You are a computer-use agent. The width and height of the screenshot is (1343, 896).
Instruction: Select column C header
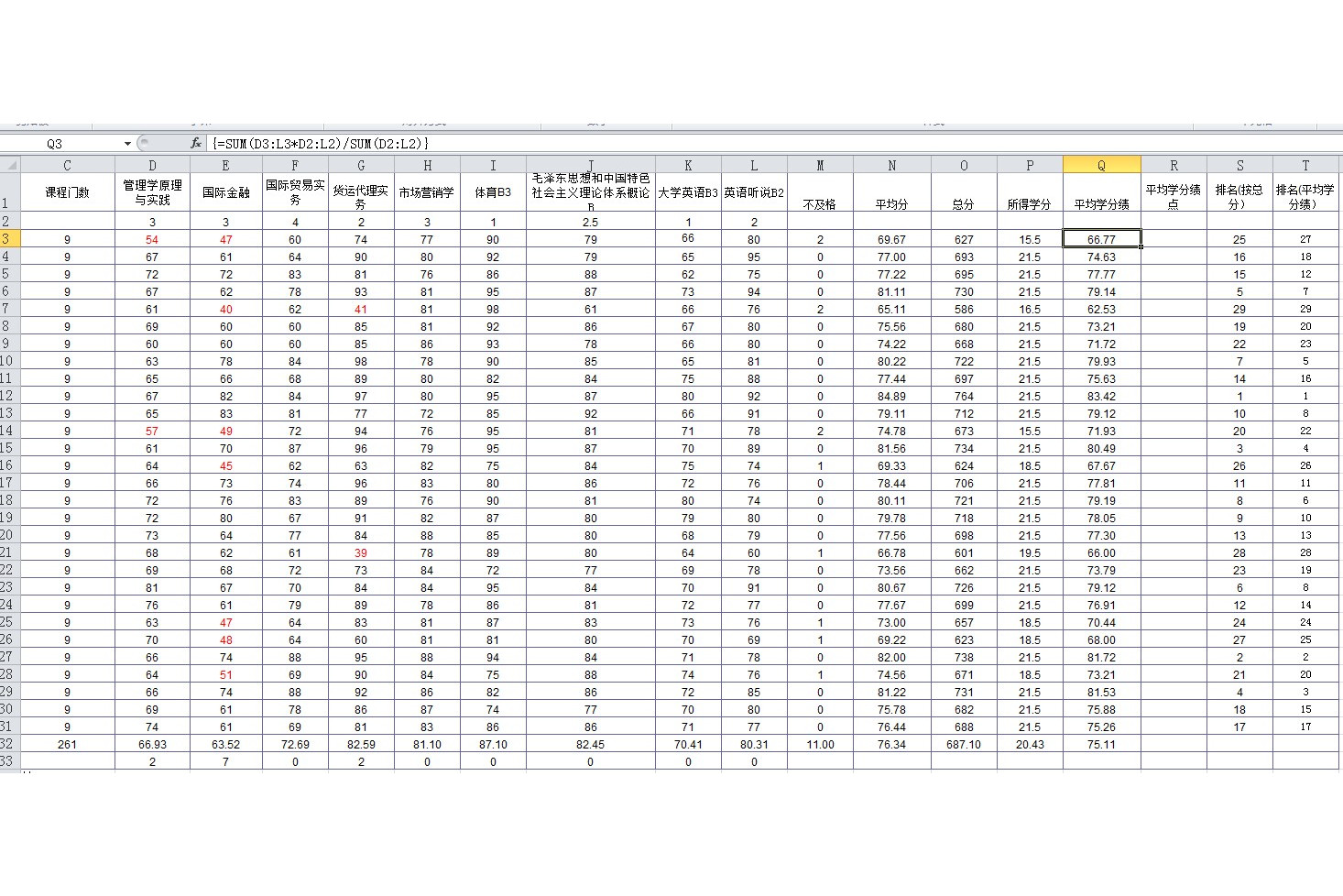pos(67,165)
